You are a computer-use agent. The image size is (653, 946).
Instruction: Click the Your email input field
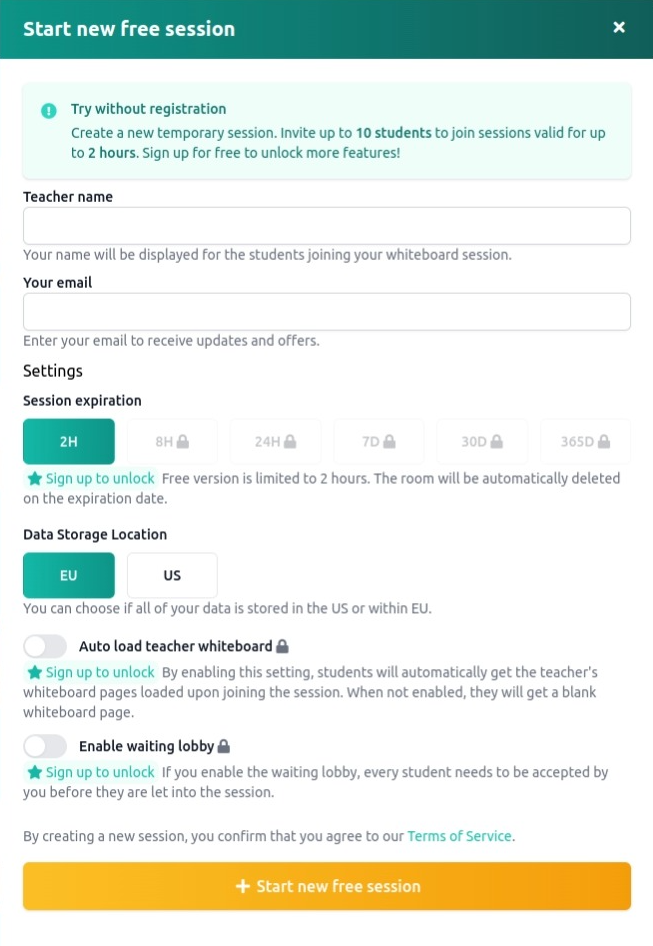tap(327, 311)
